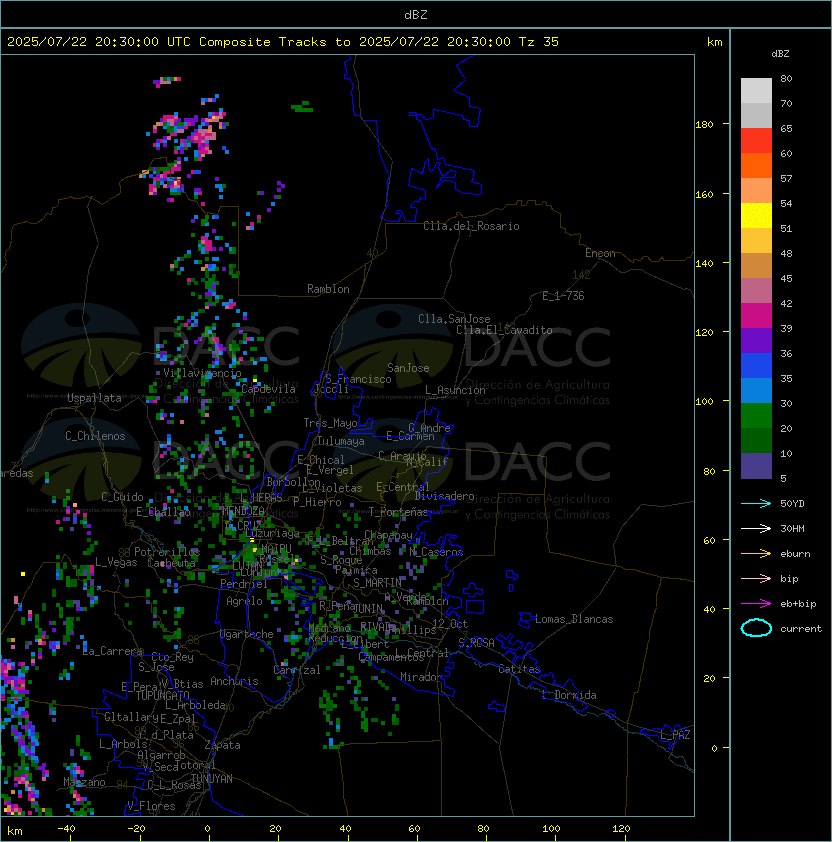Click the 'Ugarteche' map label

click(x=247, y=634)
